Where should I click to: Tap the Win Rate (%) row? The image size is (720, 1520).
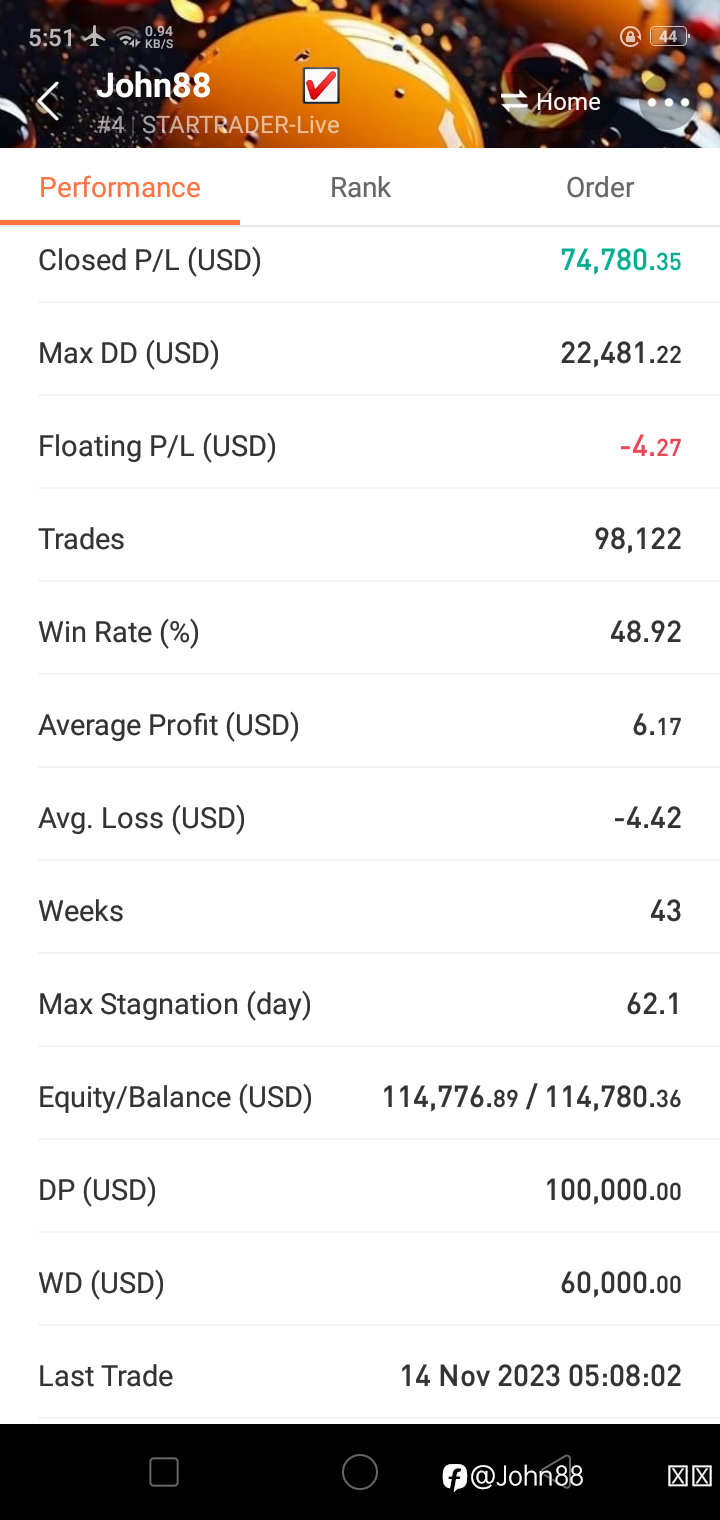[x=360, y=632]
